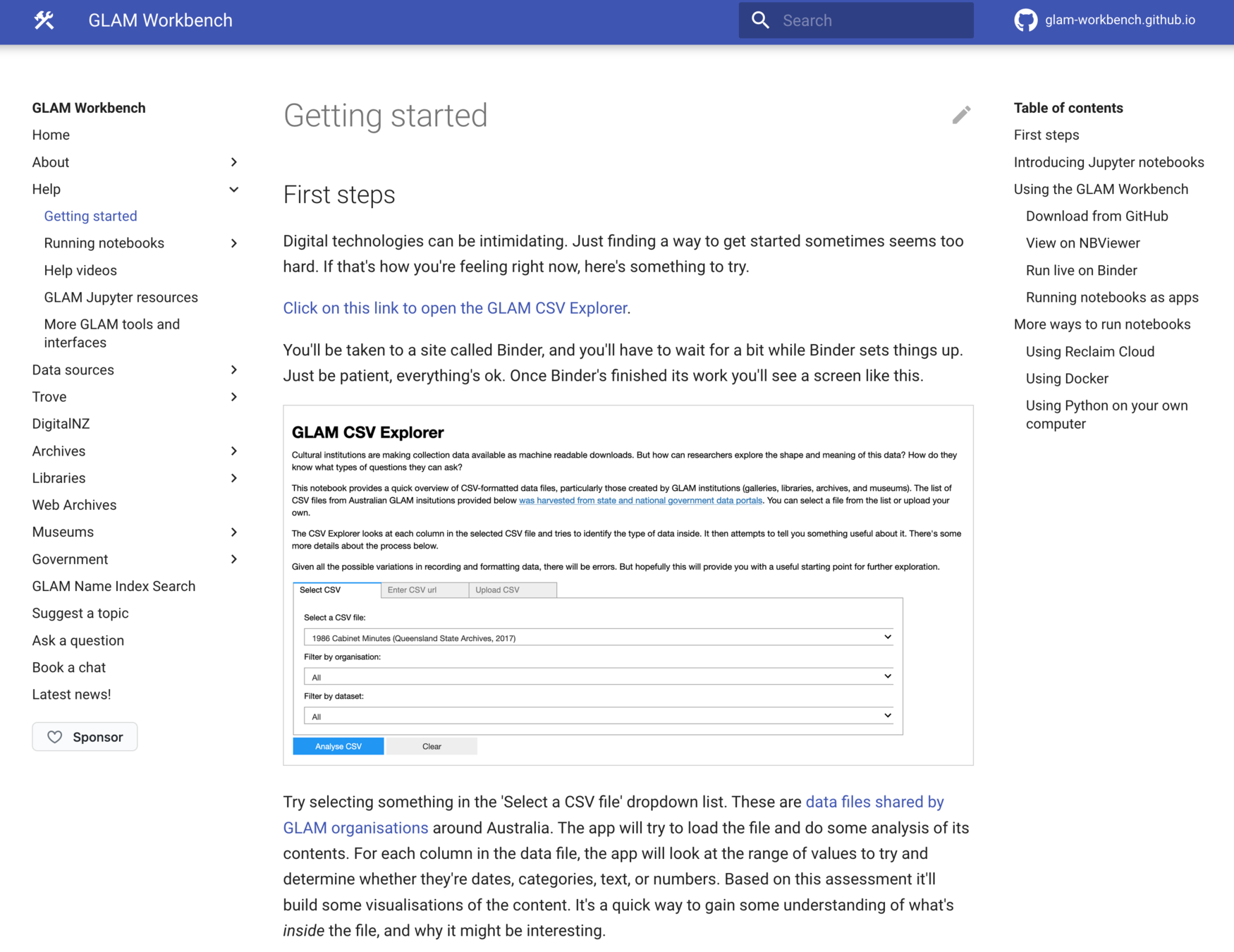The height and width of the screenshot is (952, 1234).
Task: Jump to Using Reclaim Cloud
Action: (x=1089, y=352)
